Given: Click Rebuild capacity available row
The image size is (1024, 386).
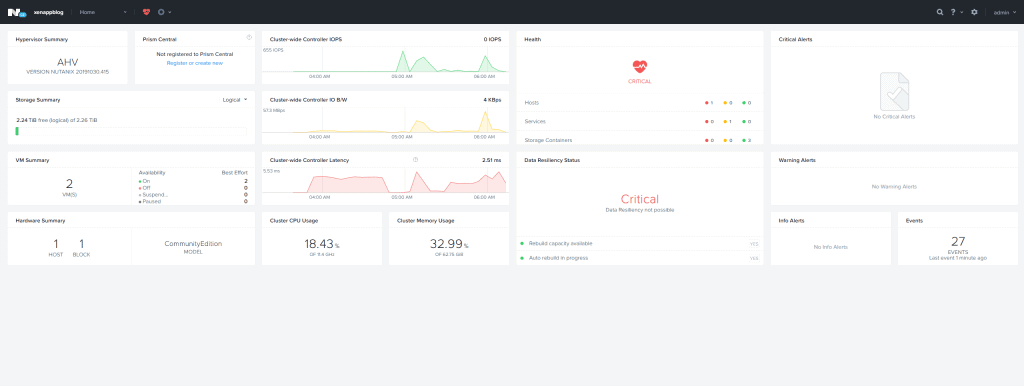Looking at the screenshot, I should (640, 243).
